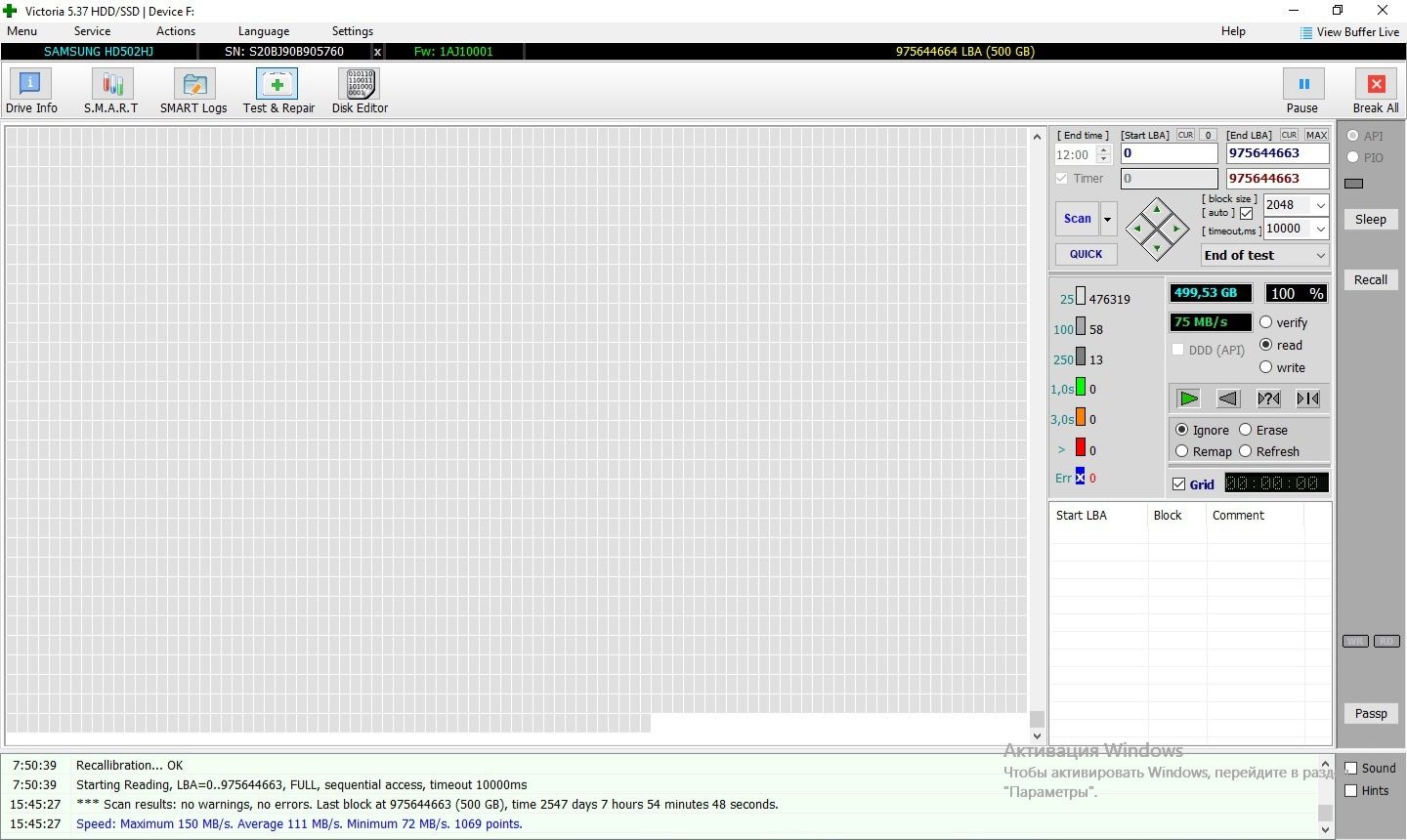Screen dimensions: 1407x840
Task: Open the Menu menu
Action: click(x=21, y=31)
